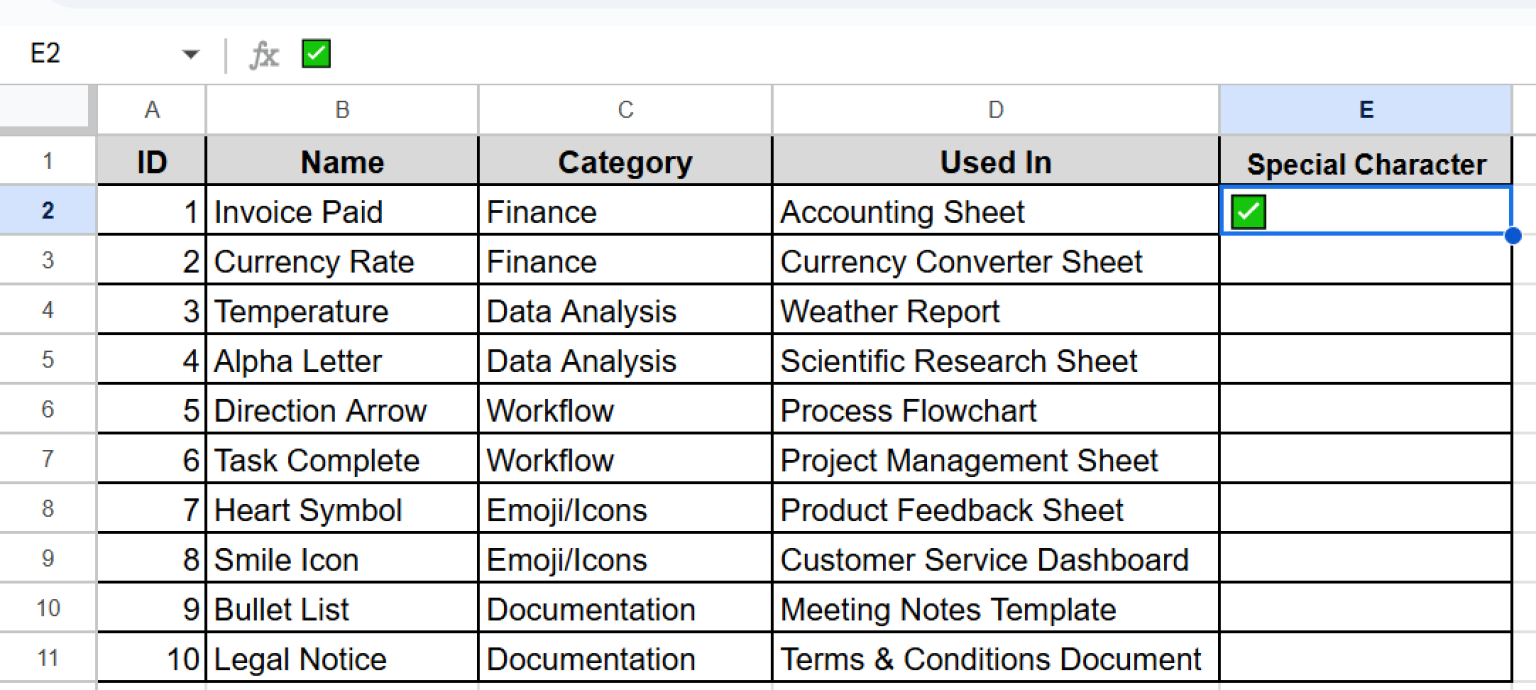Select column E header
The height and width of the screenshot is (690, 1536).
pos(1365,110)
